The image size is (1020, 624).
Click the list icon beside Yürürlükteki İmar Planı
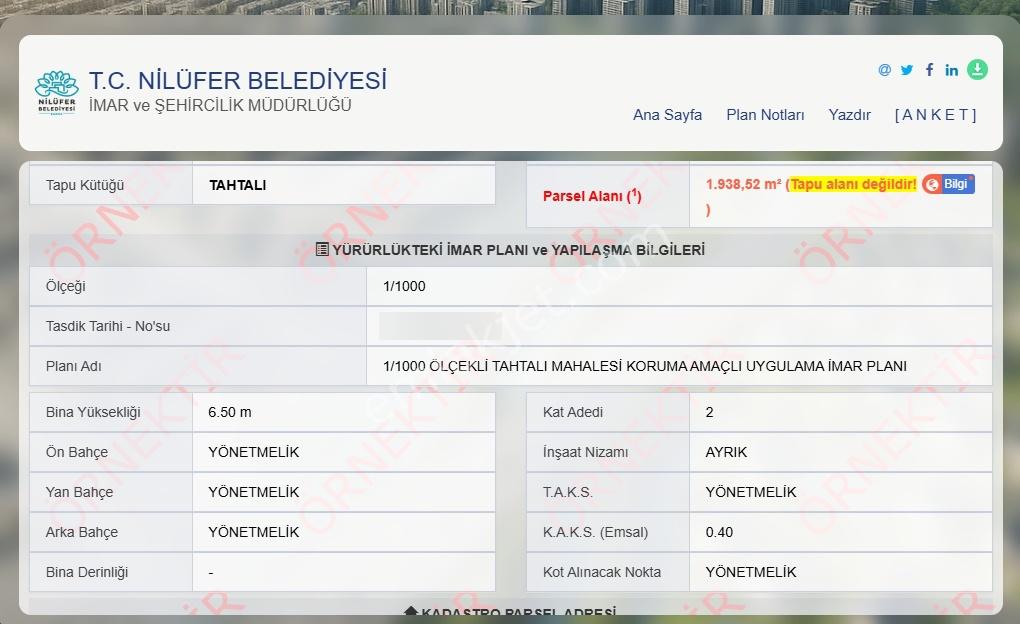[322, 249]
